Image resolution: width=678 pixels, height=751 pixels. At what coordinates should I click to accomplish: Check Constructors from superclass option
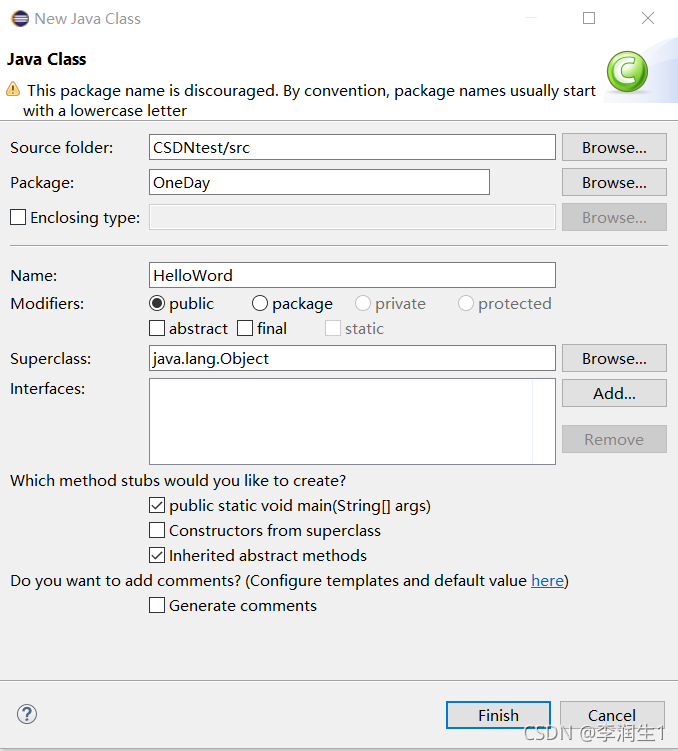click(157, 530)
